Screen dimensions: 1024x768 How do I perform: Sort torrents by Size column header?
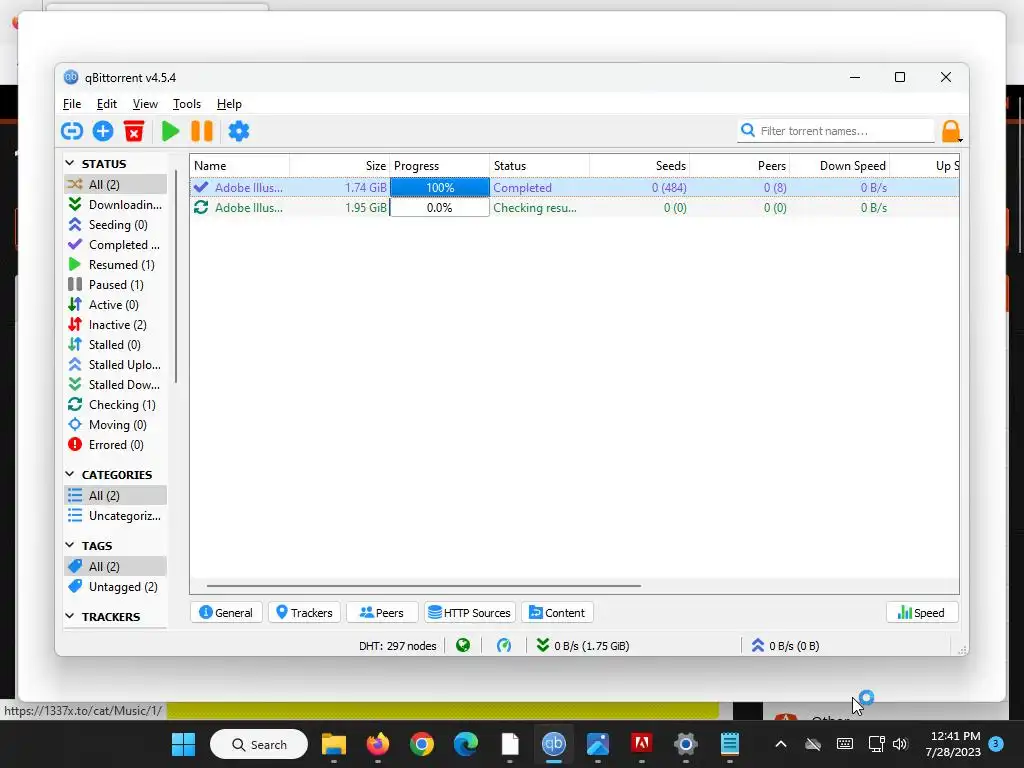pyautogui.click(x=340, y=166)
